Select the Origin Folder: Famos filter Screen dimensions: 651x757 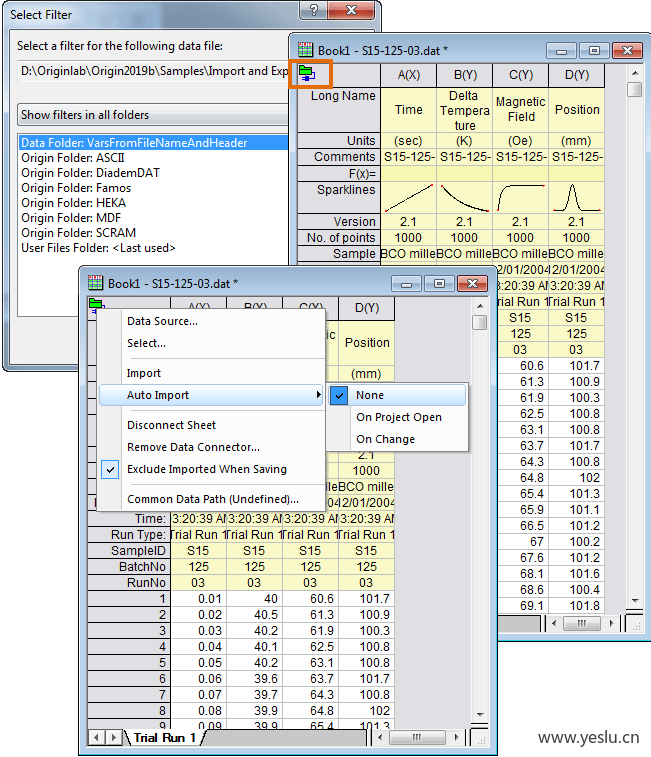pos(76,188)
